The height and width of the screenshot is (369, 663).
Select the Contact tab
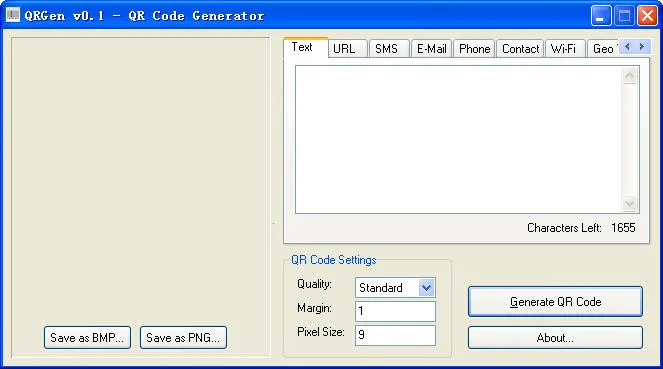tap(521, 49)
